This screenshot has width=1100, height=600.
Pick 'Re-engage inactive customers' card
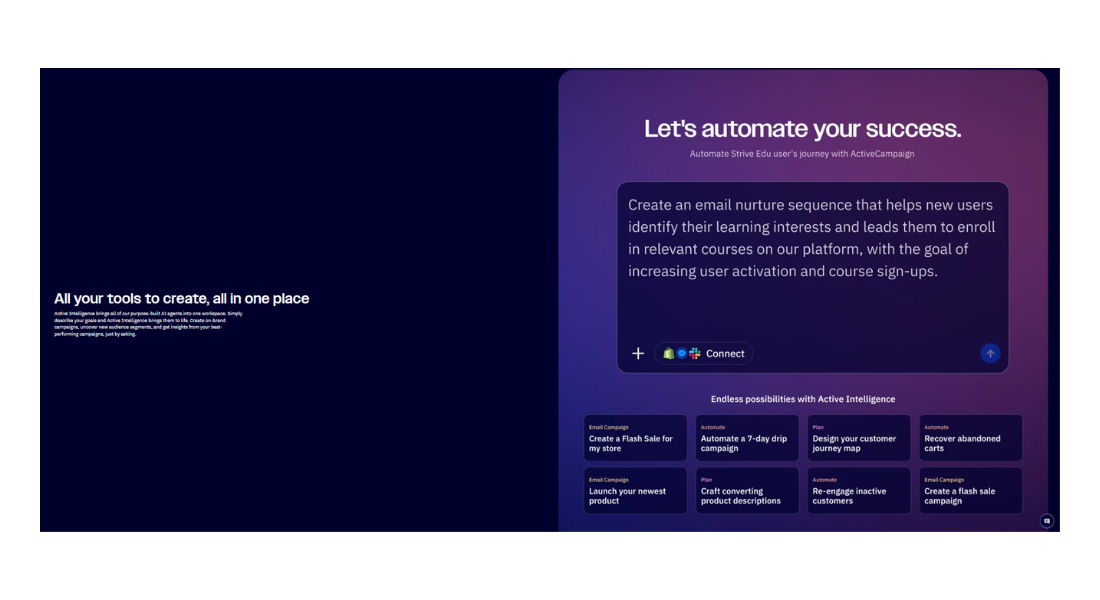pos(859,491)
